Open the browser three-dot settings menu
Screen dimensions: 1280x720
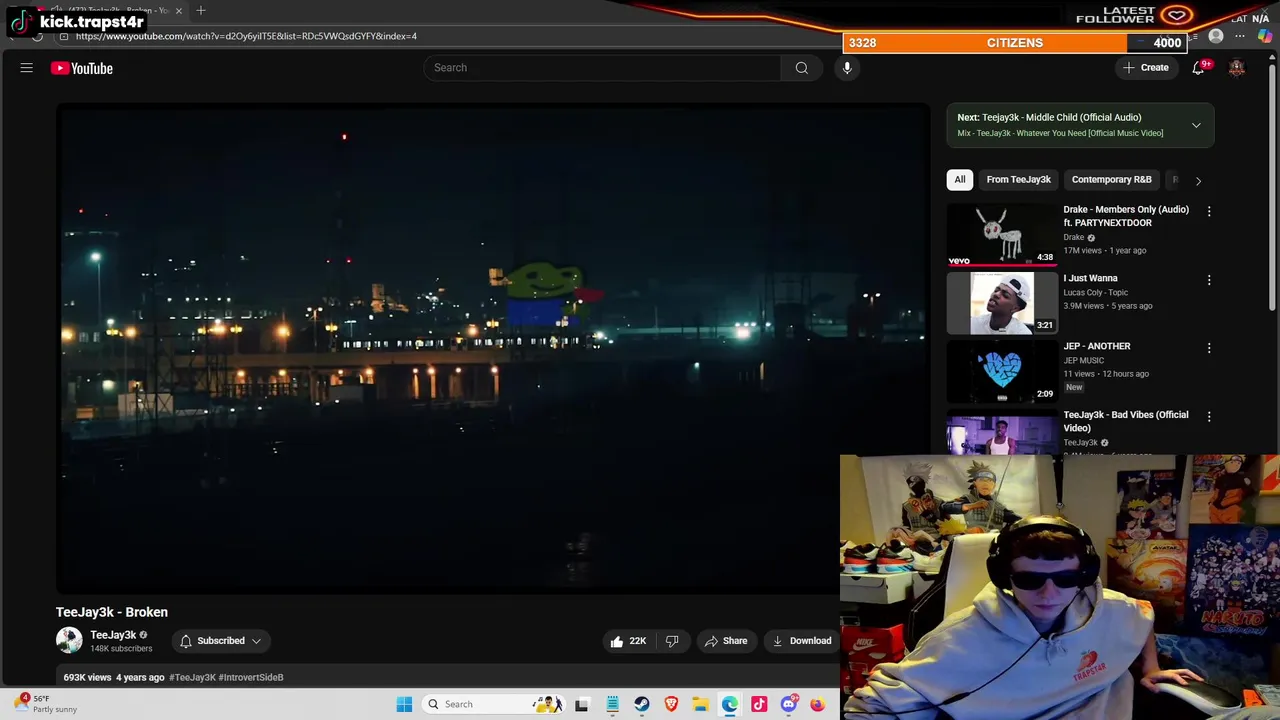click(1240, 36)
